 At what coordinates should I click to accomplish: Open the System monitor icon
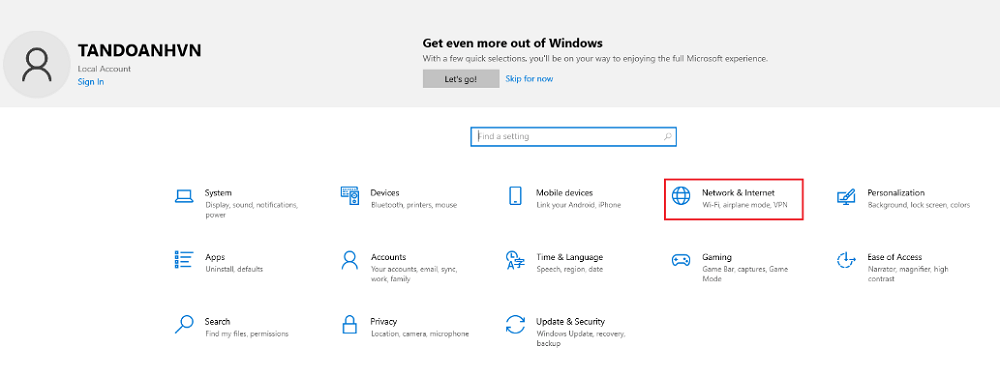[184, 196]
